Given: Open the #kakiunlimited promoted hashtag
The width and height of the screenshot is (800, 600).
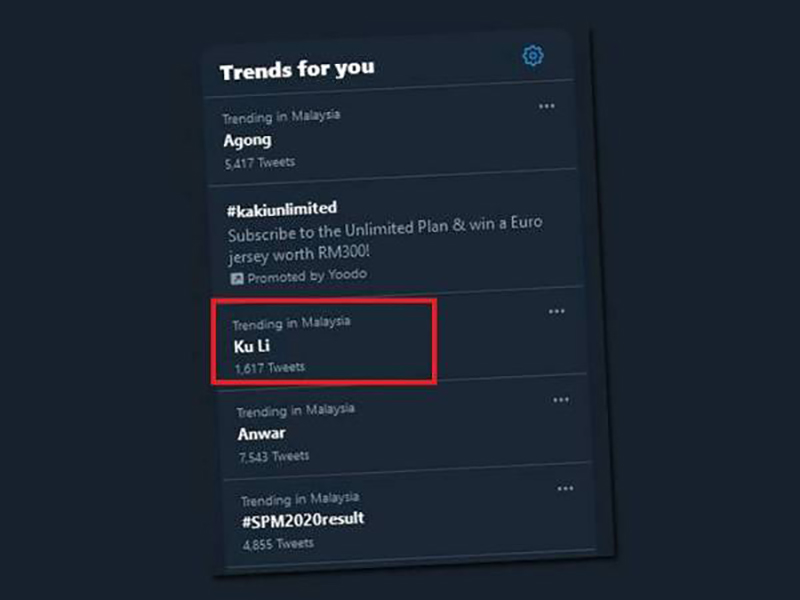Looking at the screenshot, I should (x=282, y=208).
